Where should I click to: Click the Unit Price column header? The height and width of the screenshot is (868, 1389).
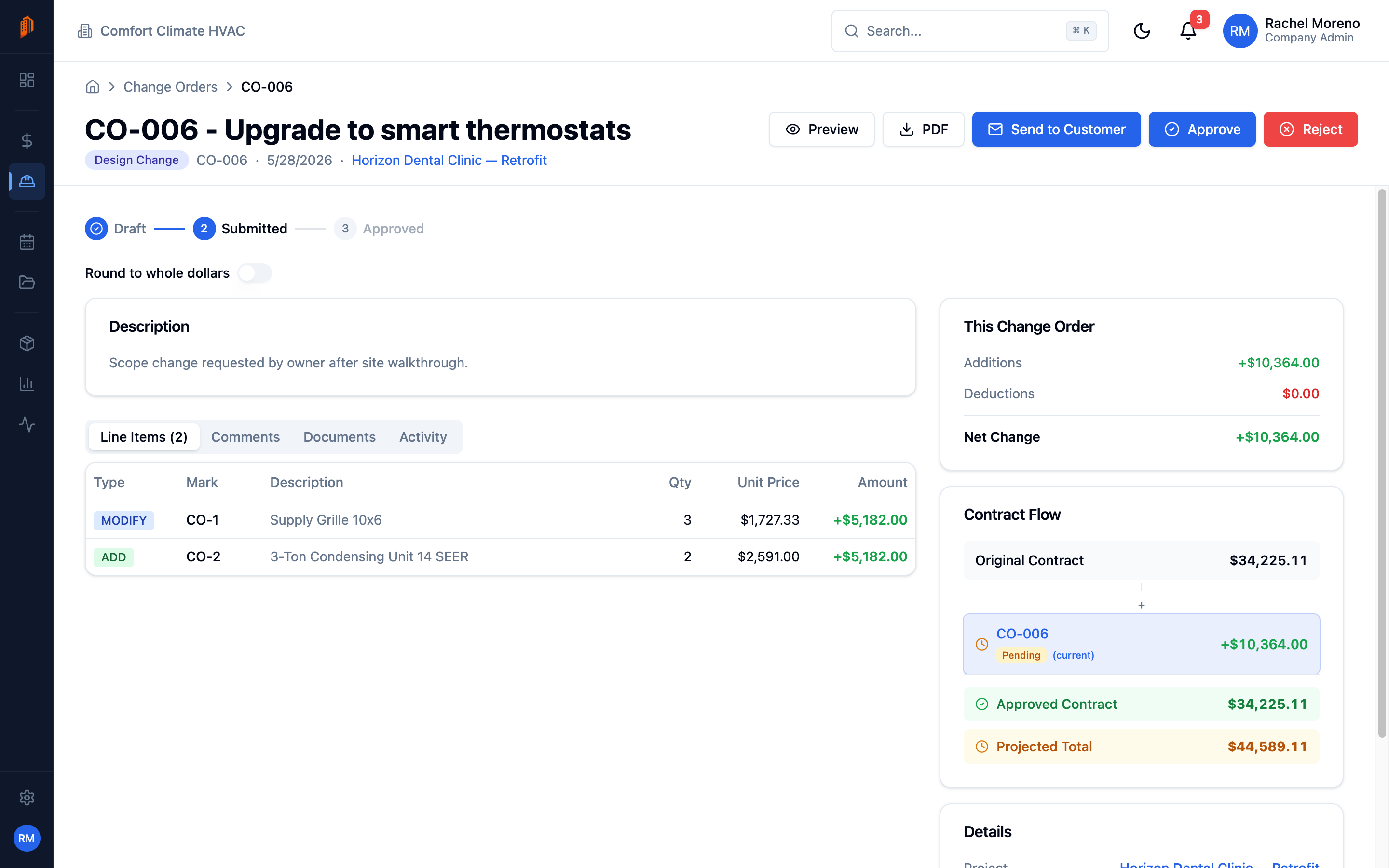point(768,482)
